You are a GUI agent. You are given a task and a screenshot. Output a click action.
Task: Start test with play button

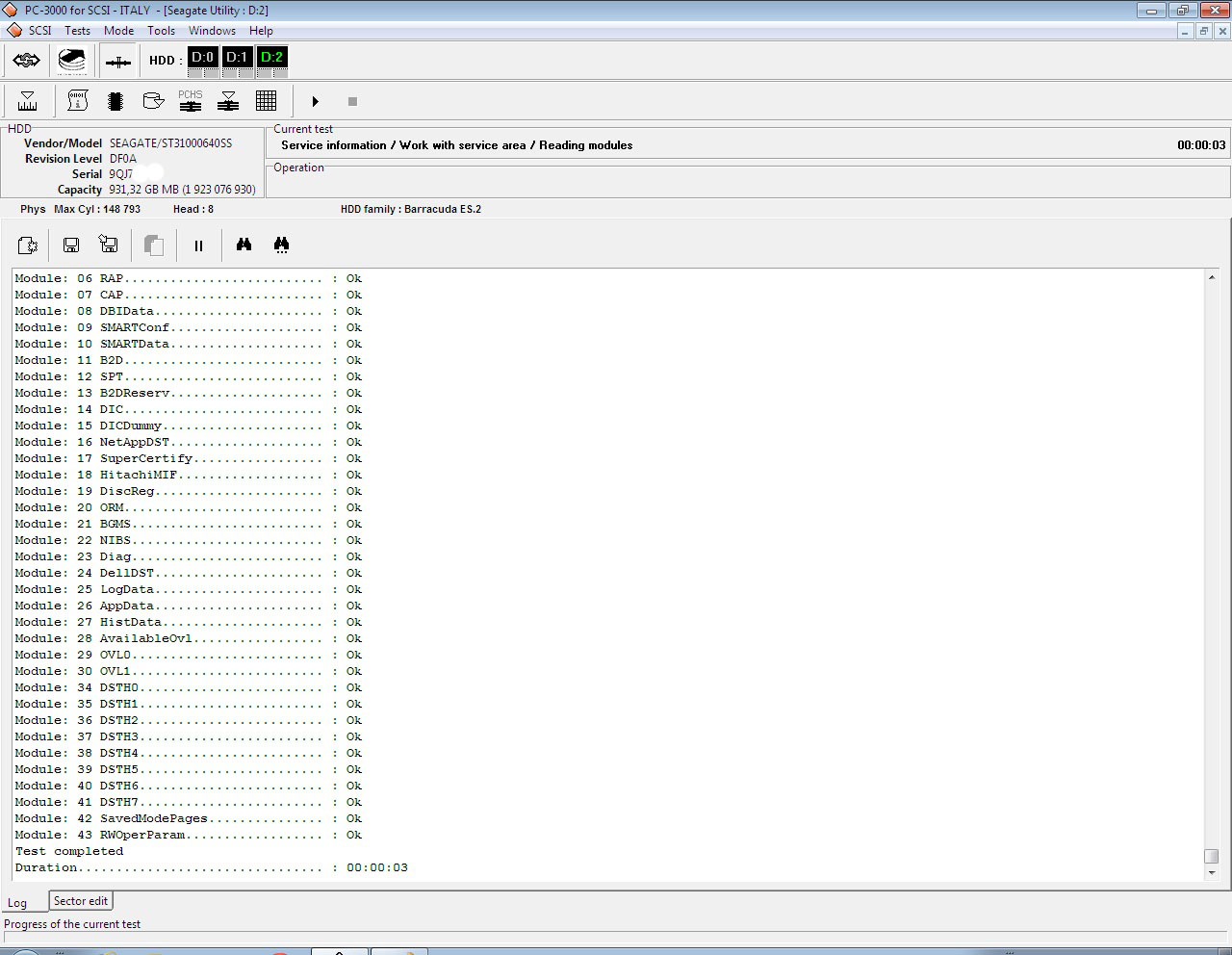tap(315, 101)
